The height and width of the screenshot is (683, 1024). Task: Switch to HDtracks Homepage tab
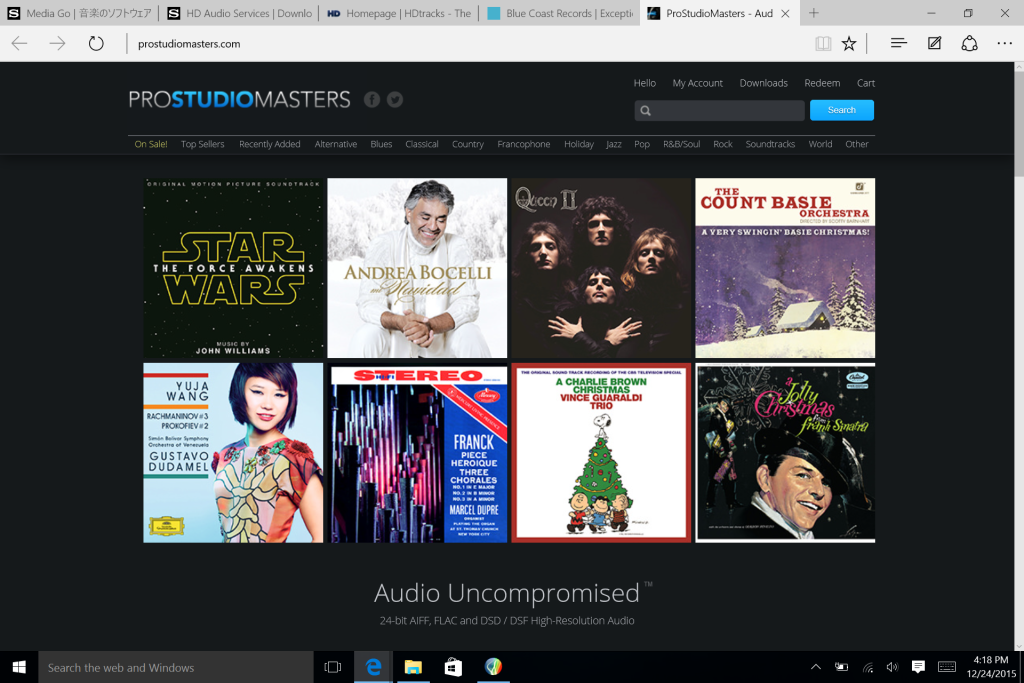click(x=398, y=13)
